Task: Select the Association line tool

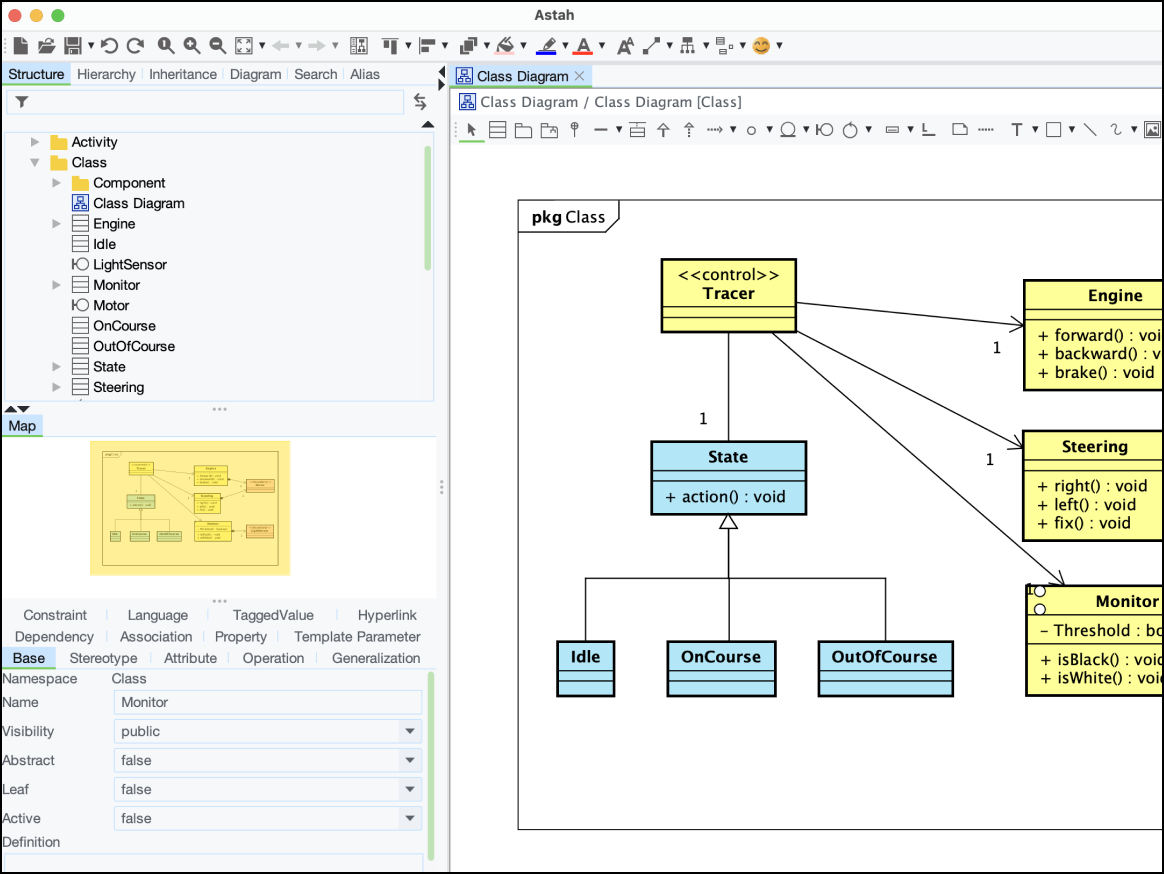Action: point(601,130)
